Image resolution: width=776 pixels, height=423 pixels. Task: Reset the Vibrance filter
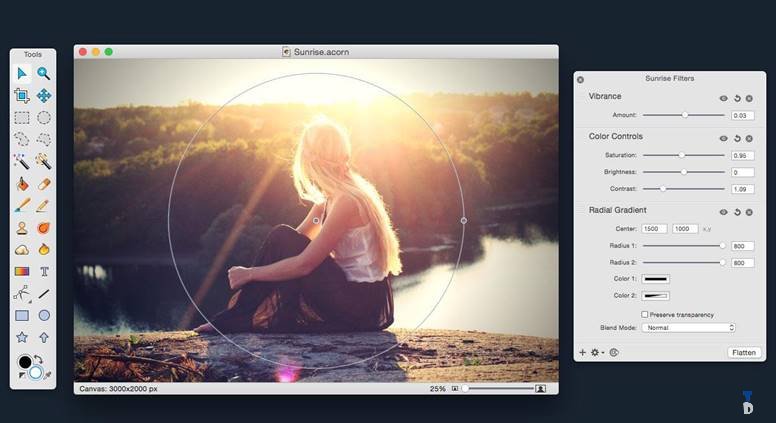click(737, 98)
